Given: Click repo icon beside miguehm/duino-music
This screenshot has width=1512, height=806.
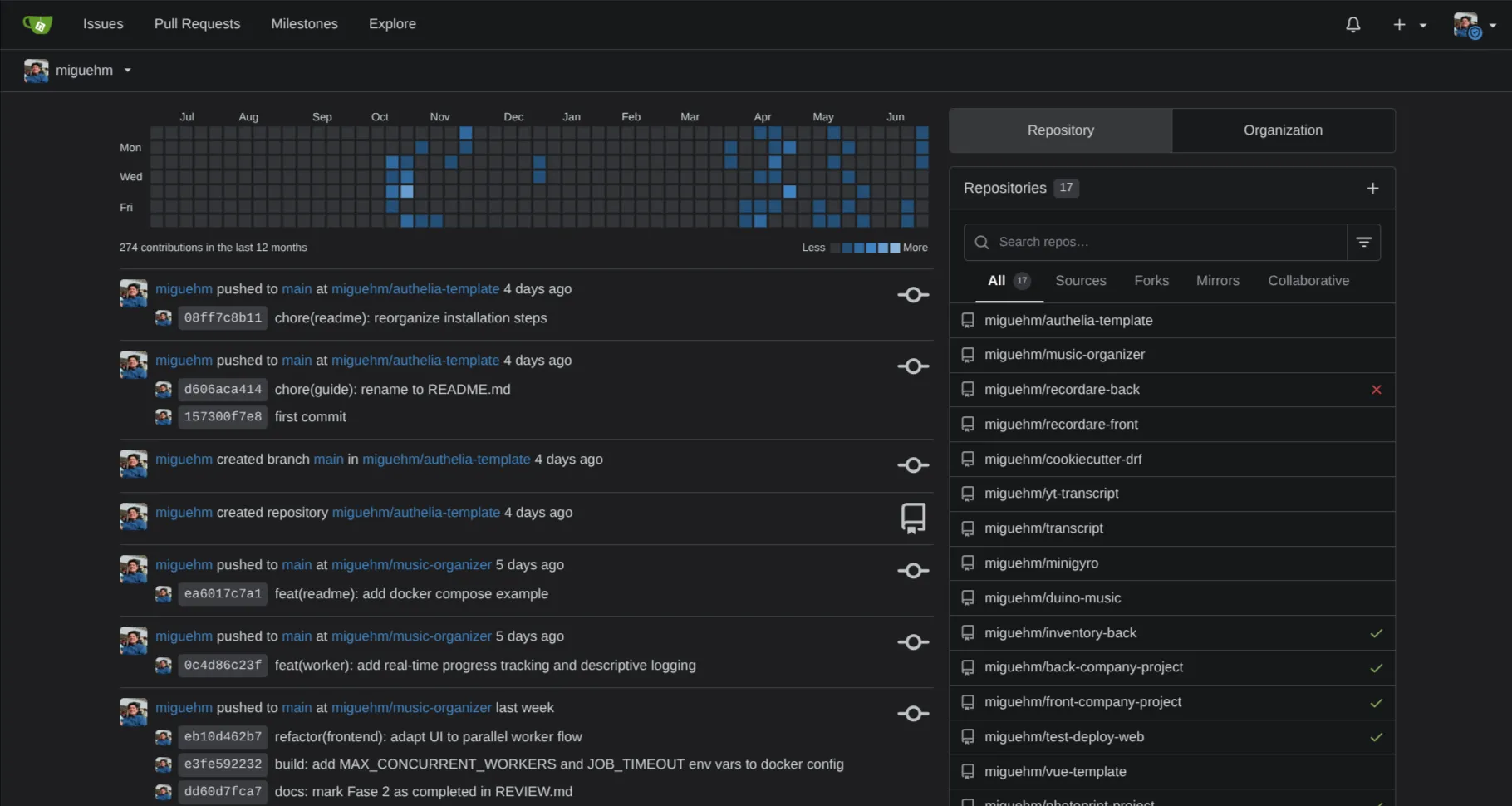Looking at the screenshot, I should pos(968,598).
